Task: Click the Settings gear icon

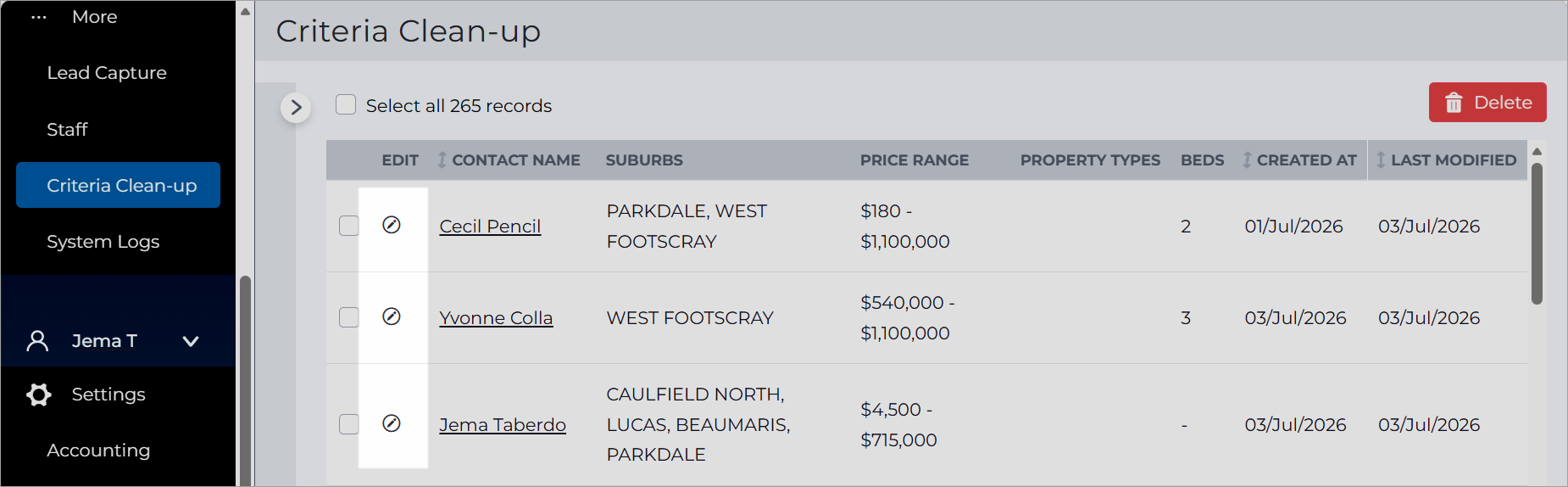Action: pos(39,395)
